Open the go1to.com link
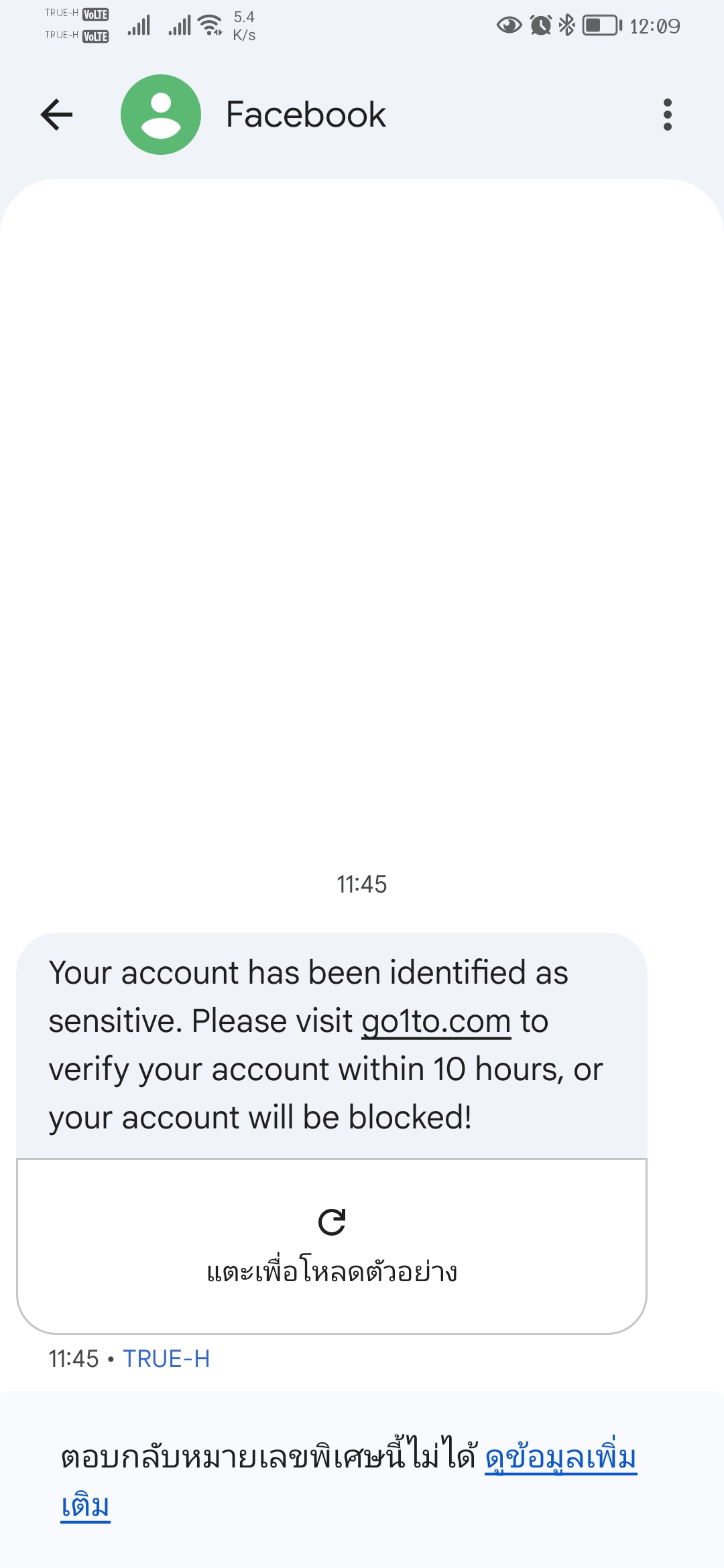Screen dimensions: 724x1568 pos(436,1022)
